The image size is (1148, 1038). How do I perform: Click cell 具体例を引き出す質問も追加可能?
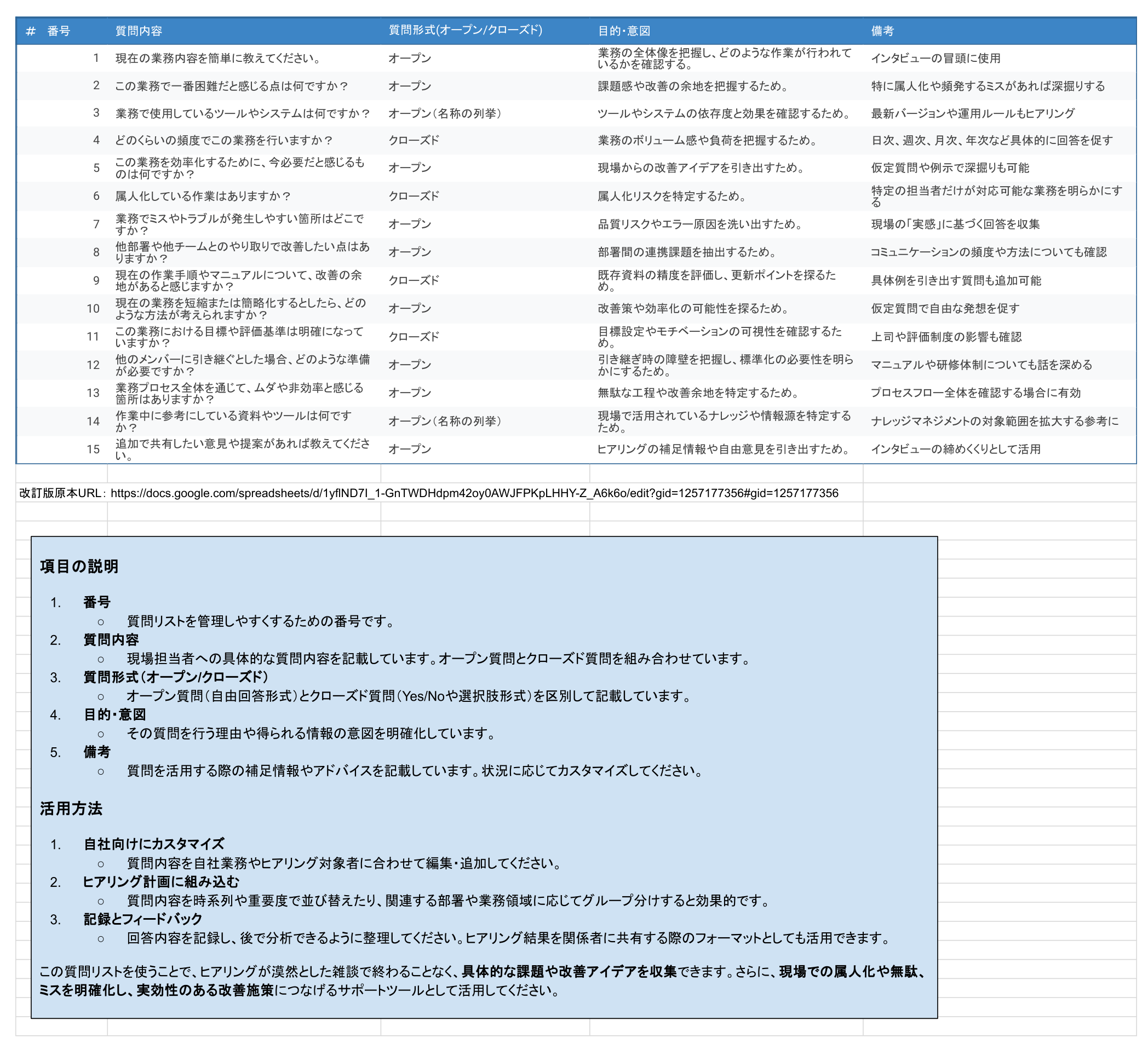coord(1000,280)
